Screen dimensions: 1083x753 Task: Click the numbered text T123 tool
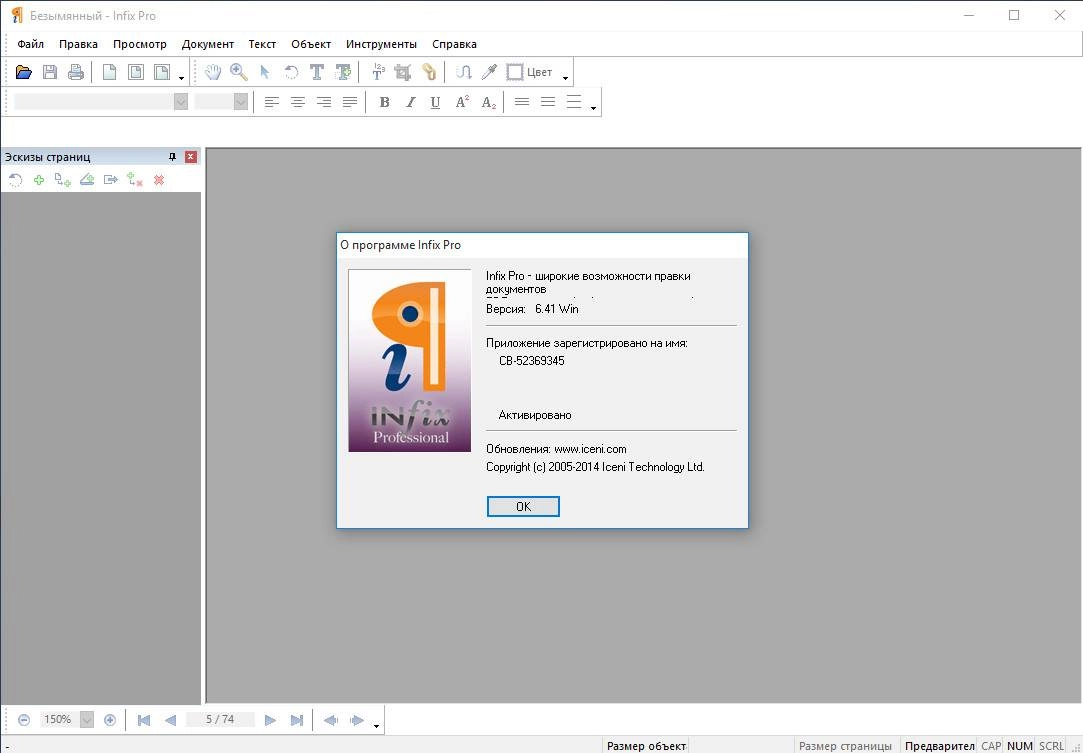coord(378,72)
